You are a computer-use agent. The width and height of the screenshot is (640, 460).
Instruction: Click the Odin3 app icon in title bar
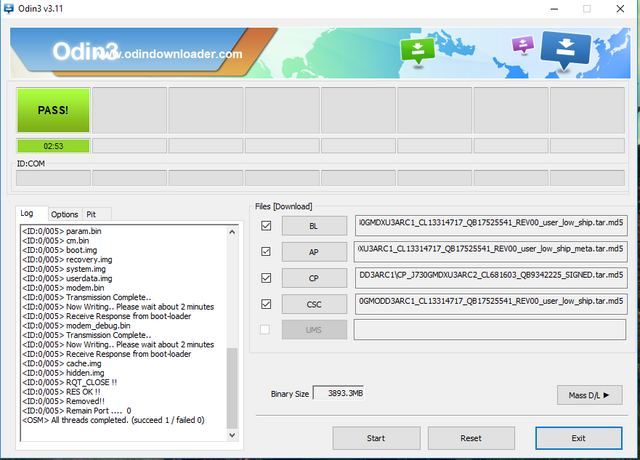8,9
